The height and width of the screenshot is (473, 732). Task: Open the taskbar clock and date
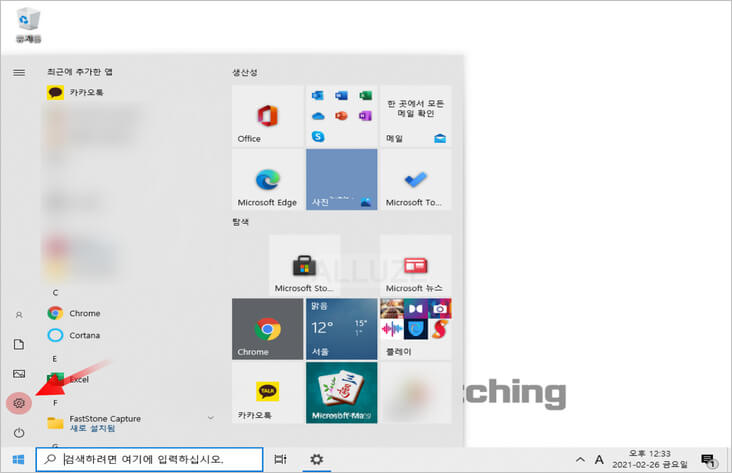tap(649, 459)
